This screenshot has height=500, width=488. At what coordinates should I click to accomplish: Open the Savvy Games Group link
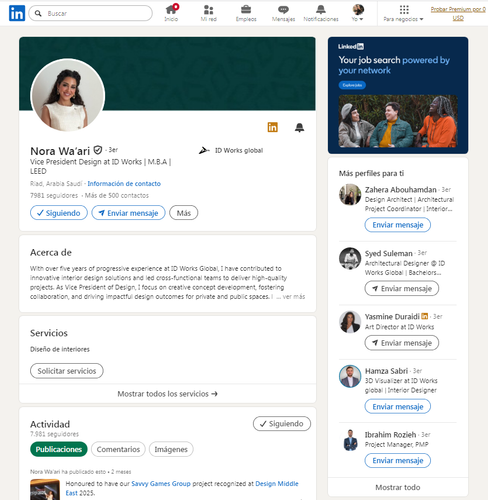[161, 484]
